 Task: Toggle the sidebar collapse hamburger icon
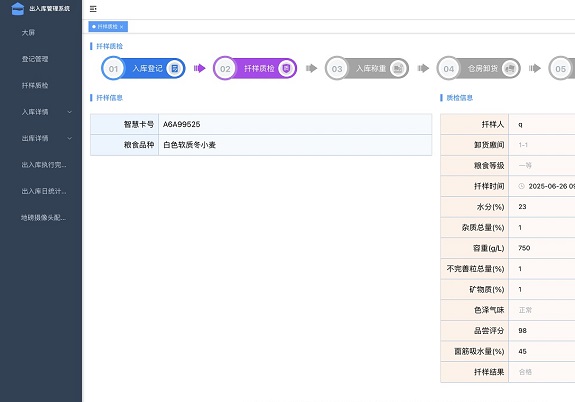(x=93, y=9)
